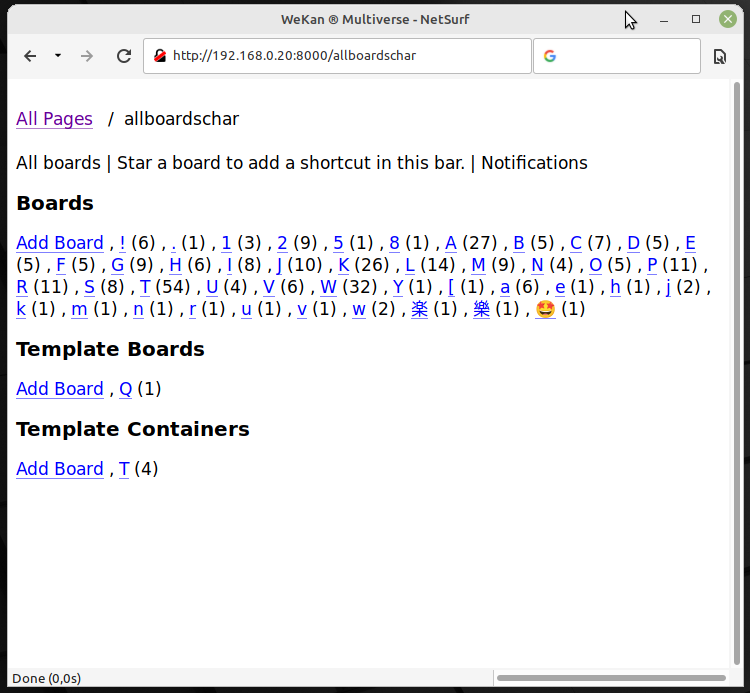Go forward using the forward arrow
The height and width of the screenshot is (693, 750).
[87, 56]
